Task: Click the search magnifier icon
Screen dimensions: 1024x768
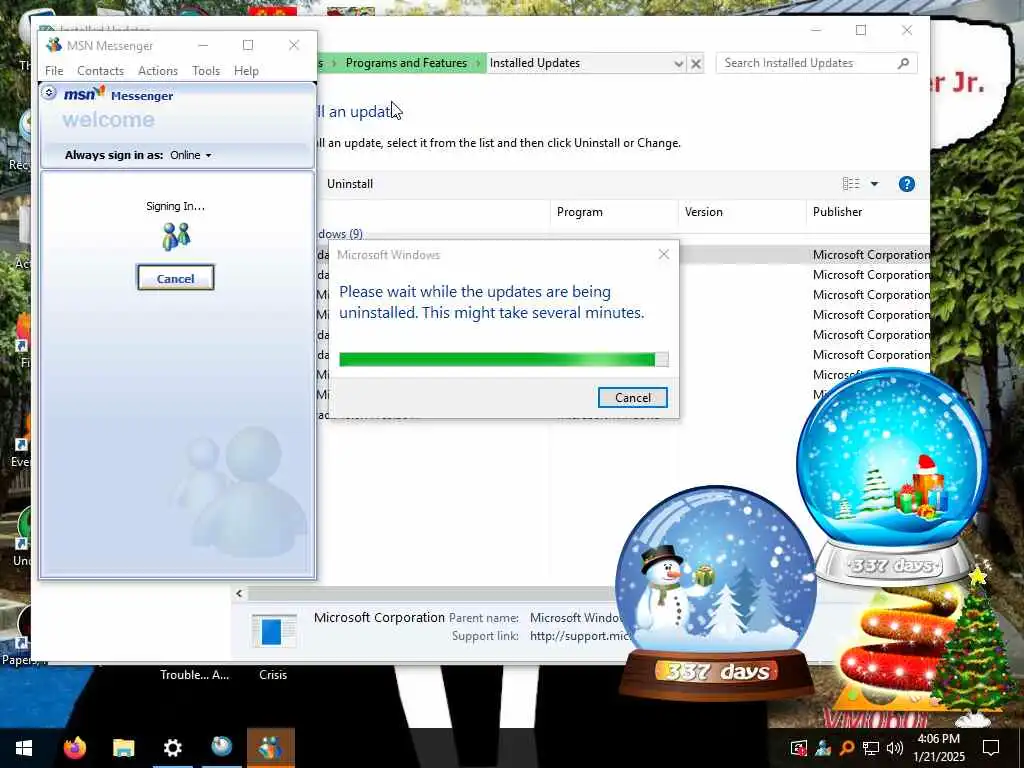Action: [x=903, y=63]
